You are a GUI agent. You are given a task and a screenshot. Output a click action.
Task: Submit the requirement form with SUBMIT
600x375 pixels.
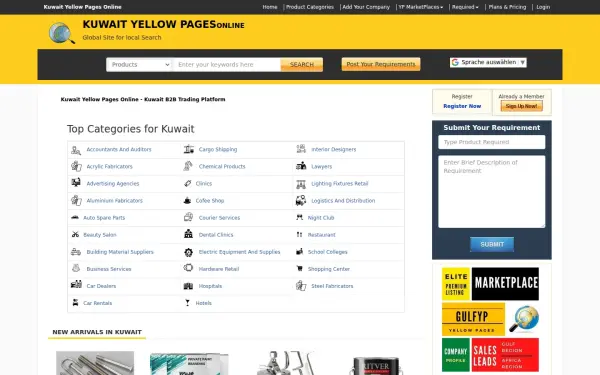tap(492, 244)
